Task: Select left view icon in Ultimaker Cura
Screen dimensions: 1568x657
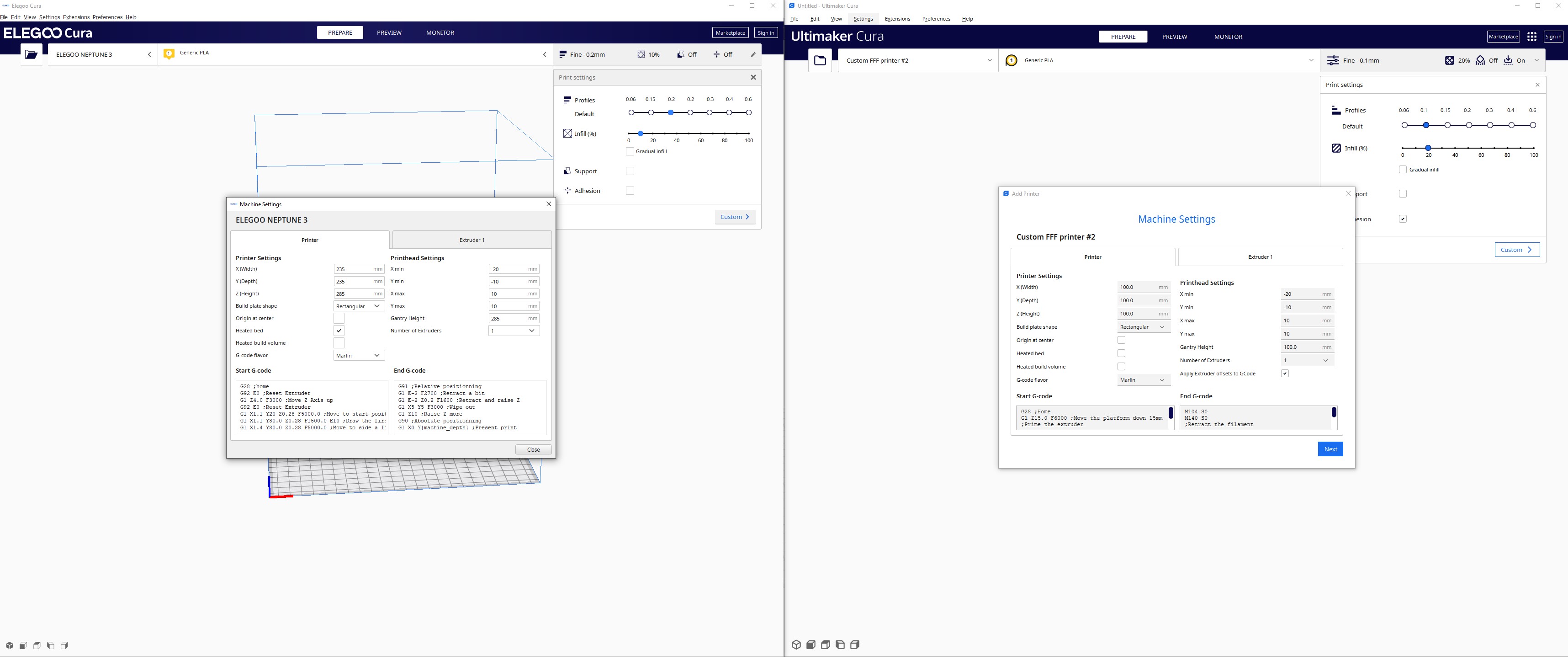Action: pyautogui.click(x=840, y=645)
